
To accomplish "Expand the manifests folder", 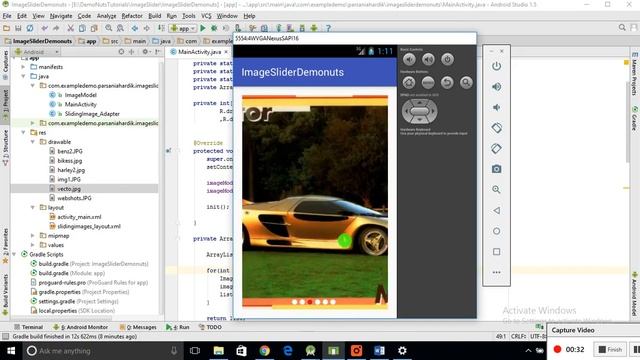I will point(23,67).
